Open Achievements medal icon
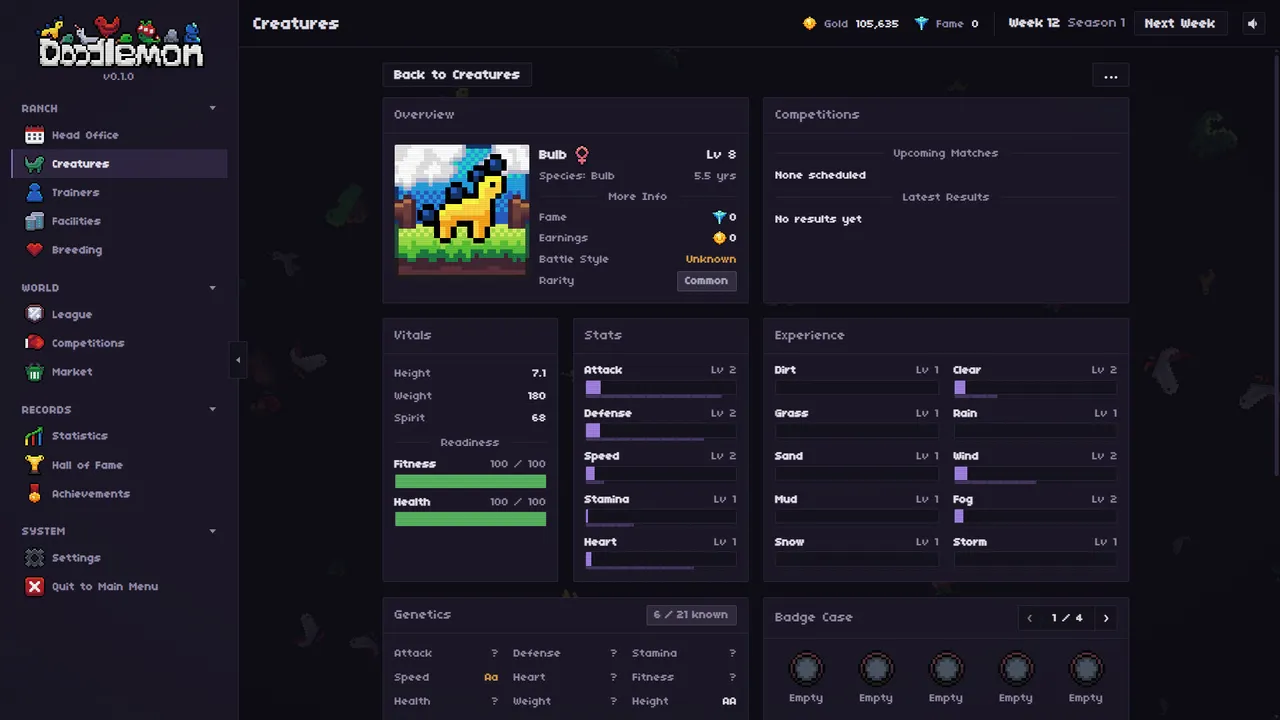Image resolution: width=1280 pixels, height=720 pixels. (35, 494)
